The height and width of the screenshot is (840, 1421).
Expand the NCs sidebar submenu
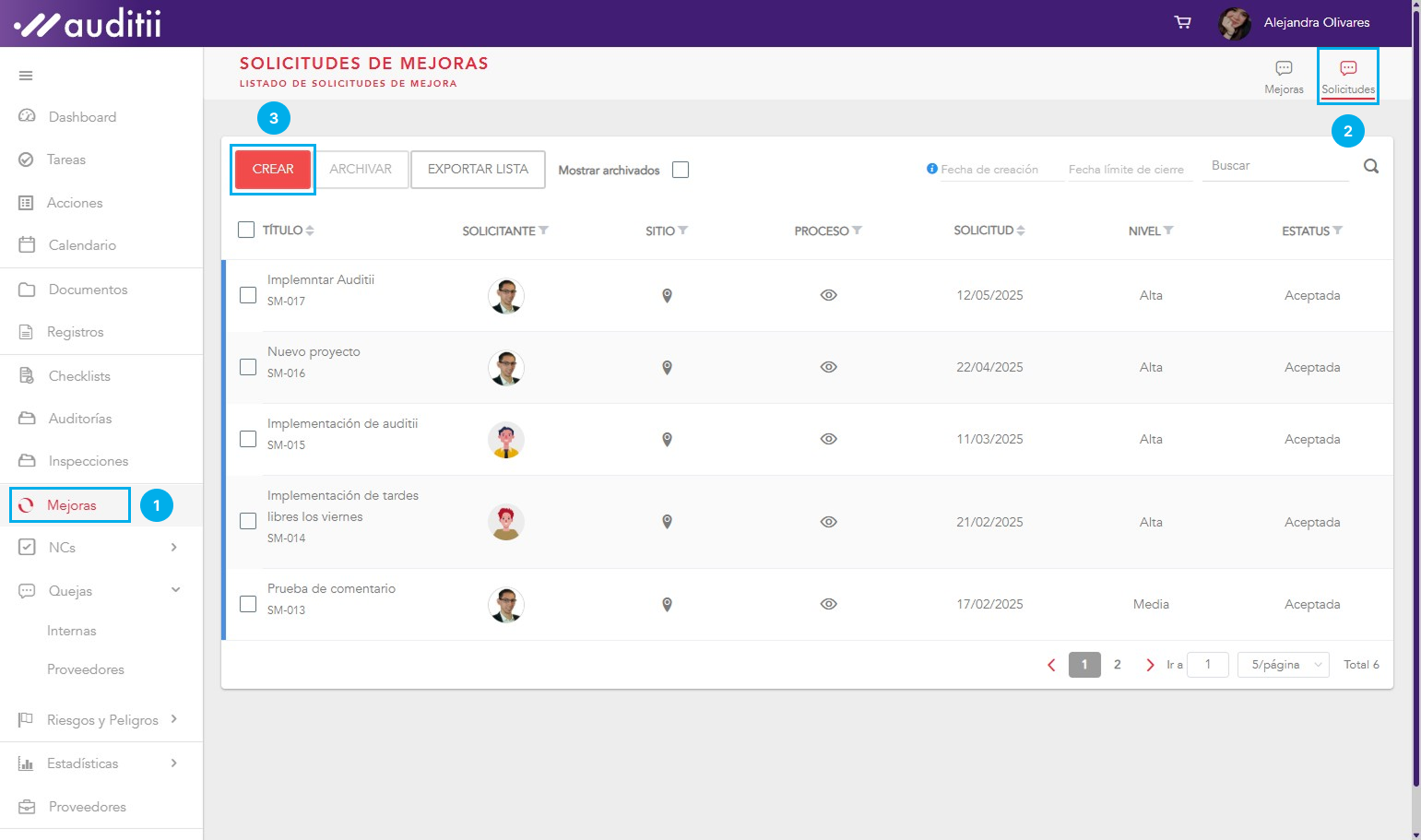174,548
